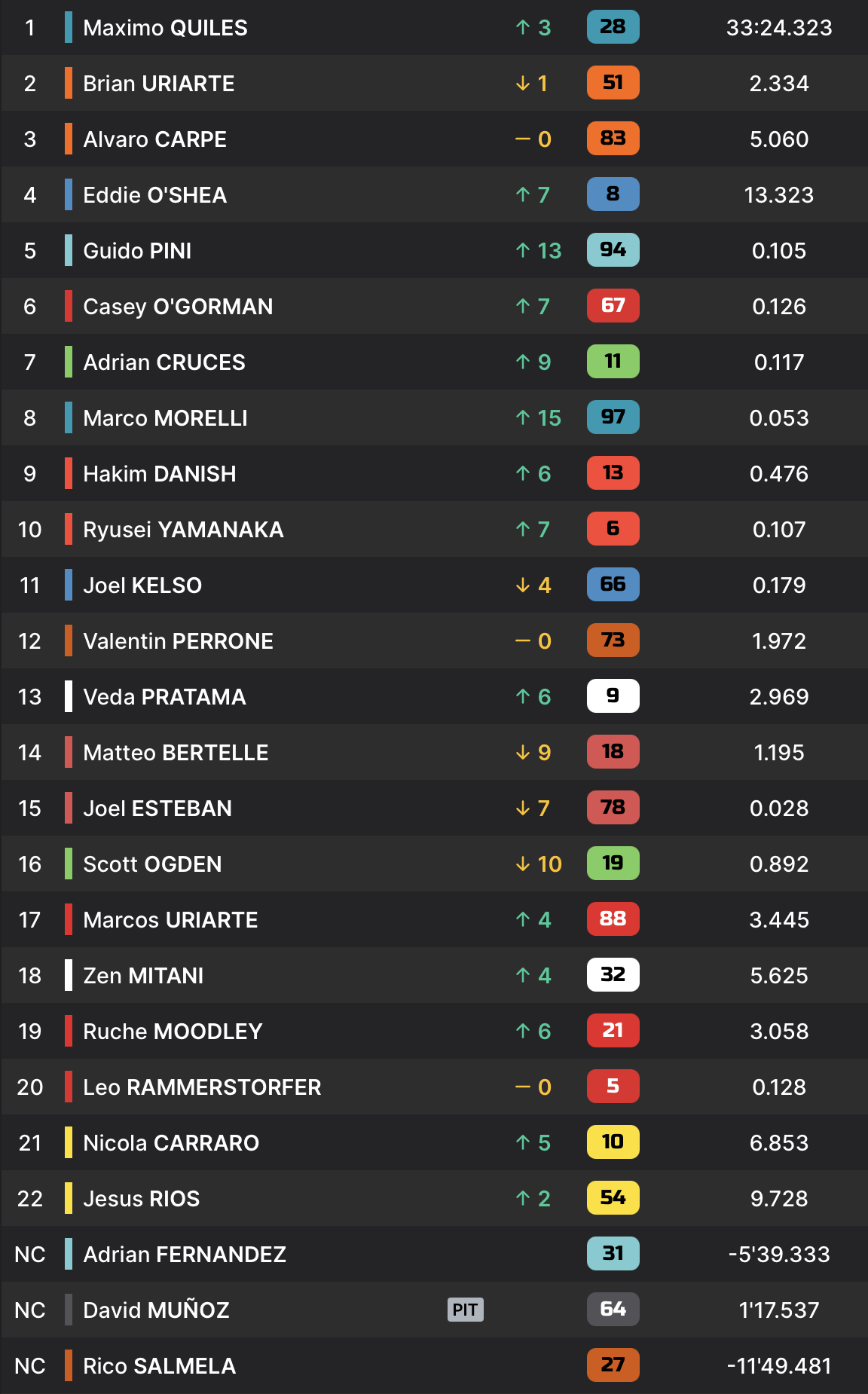The image size is (868, 1394).
Task: Click orange number badge 51
Action: click(613, 83)
